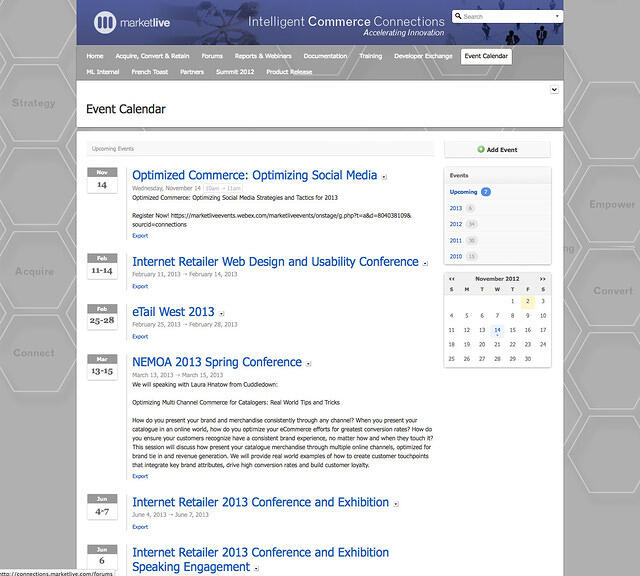Click the Jun 4-7 date badge
This screenshot has width=640, height=576.
coord(102,507)
